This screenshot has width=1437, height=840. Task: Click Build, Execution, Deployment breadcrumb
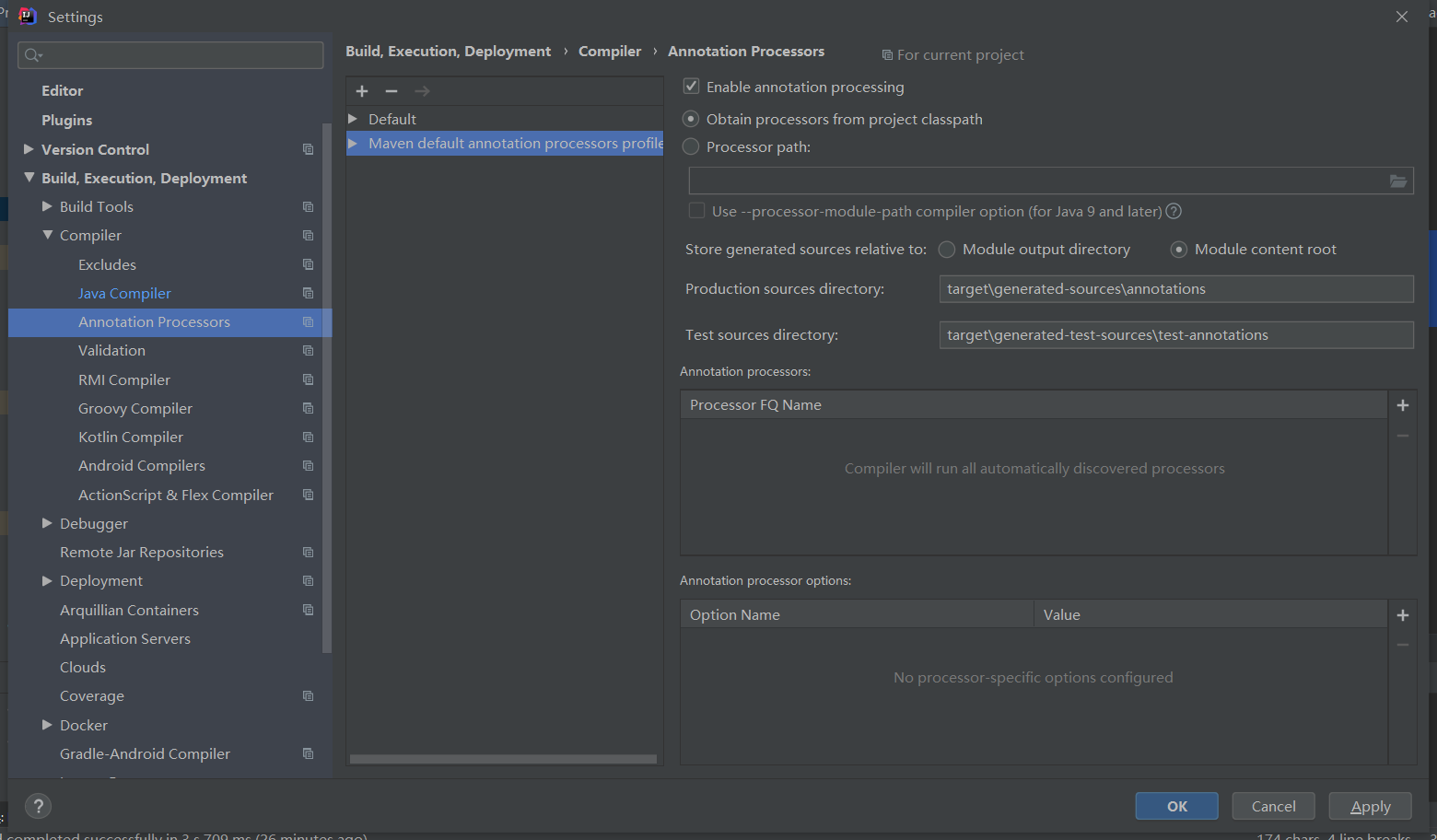(x=448, y=52)
